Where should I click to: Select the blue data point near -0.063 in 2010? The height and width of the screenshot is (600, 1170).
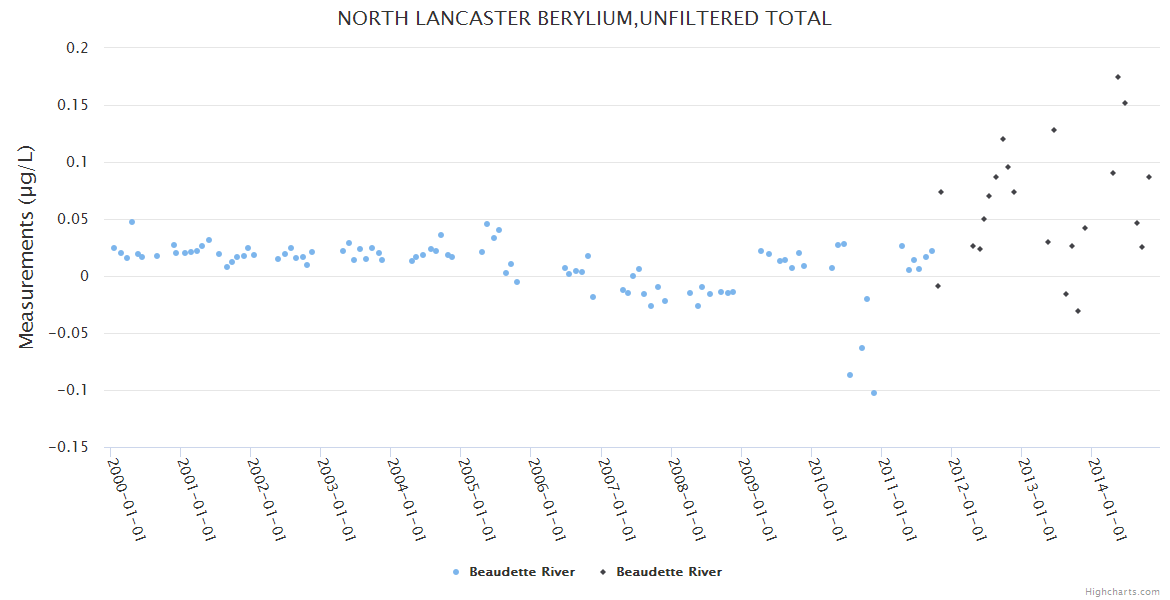pos(862,348)
